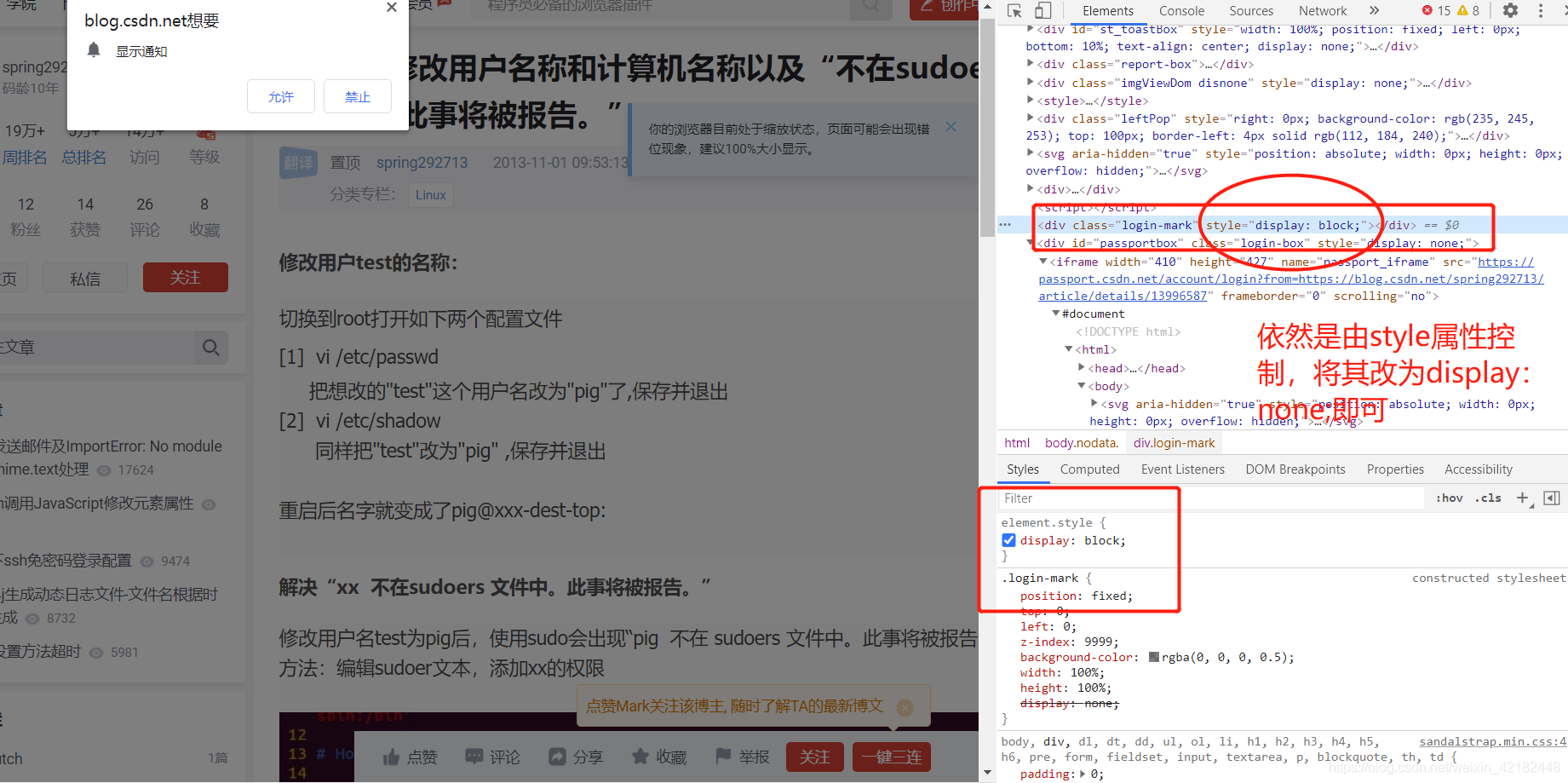Viewport: 1568px width, 783px height.
Task: Click the rgba background-color swatch
Action: (1154, 657)
